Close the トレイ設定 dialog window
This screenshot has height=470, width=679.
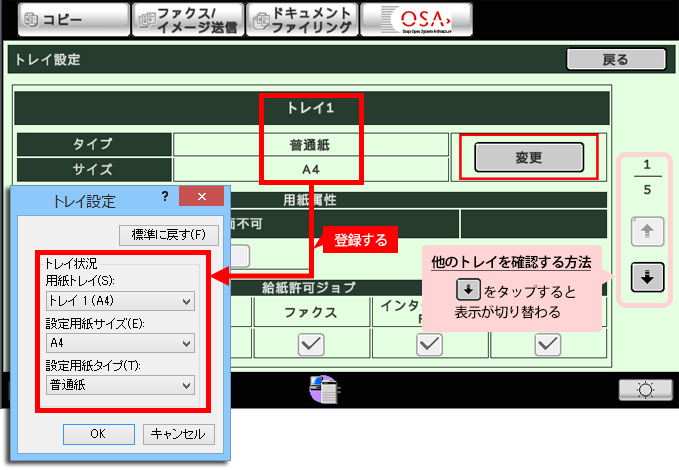[x=203, y=197]
